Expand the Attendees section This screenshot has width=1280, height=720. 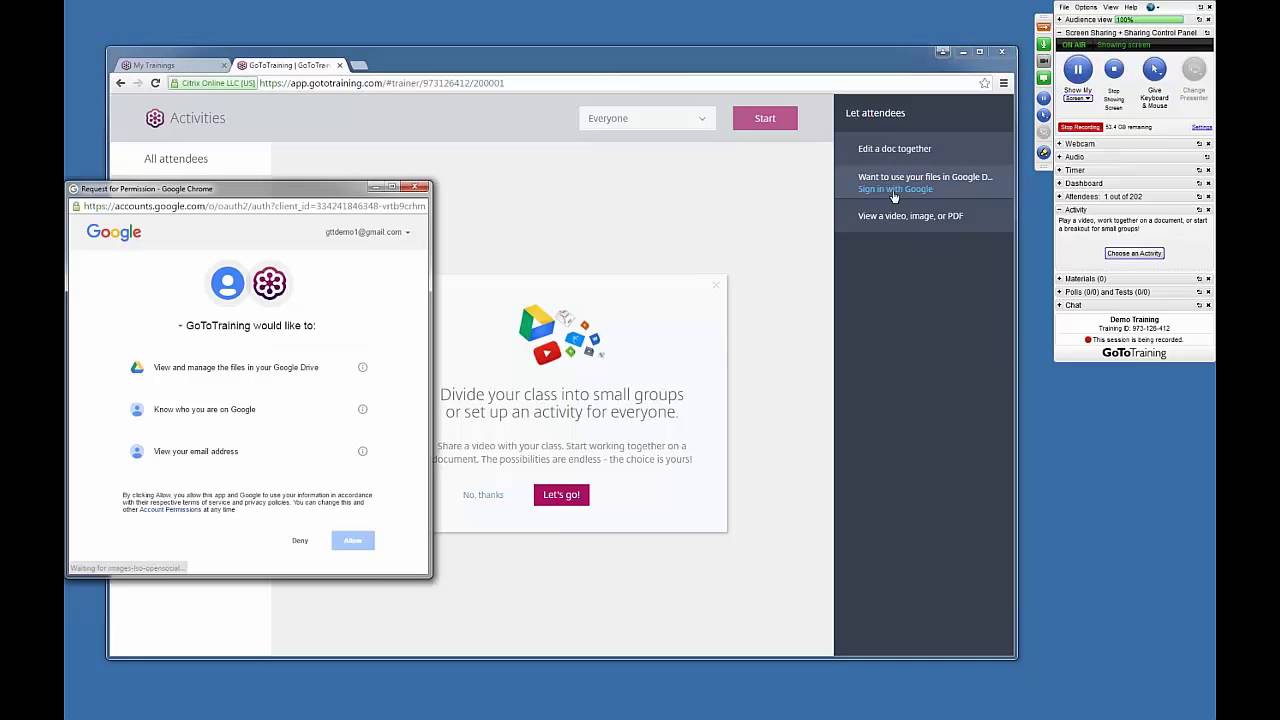click(x=1060, y=197)
